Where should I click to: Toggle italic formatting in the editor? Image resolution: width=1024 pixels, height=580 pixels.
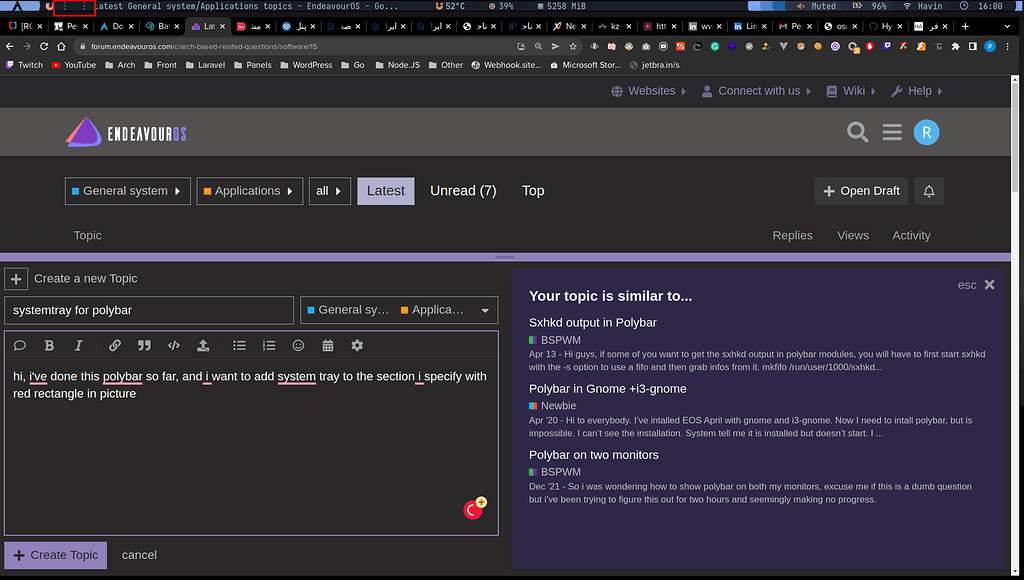point(77,345)
